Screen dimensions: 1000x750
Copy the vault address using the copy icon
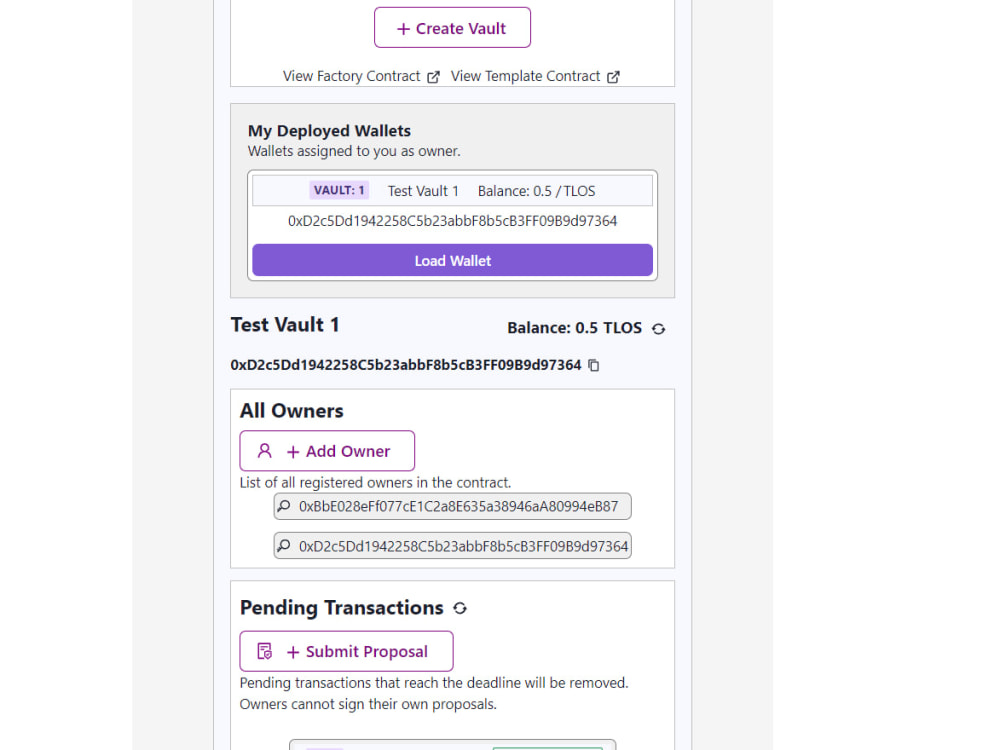(x=594, y=365)
